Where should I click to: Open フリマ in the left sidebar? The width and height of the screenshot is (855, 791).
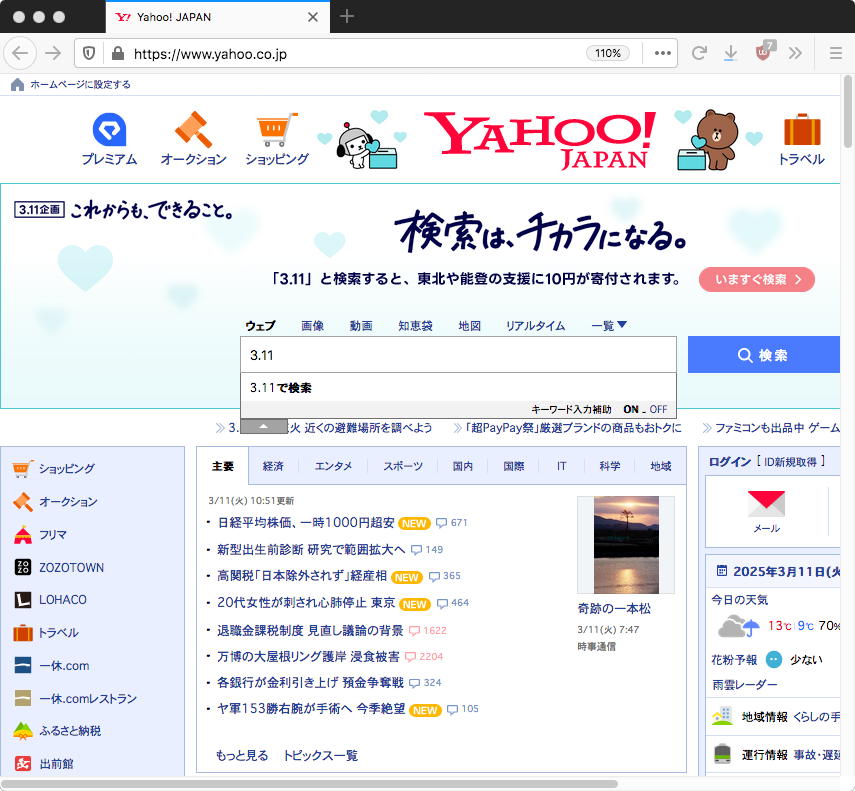(52, 535)
